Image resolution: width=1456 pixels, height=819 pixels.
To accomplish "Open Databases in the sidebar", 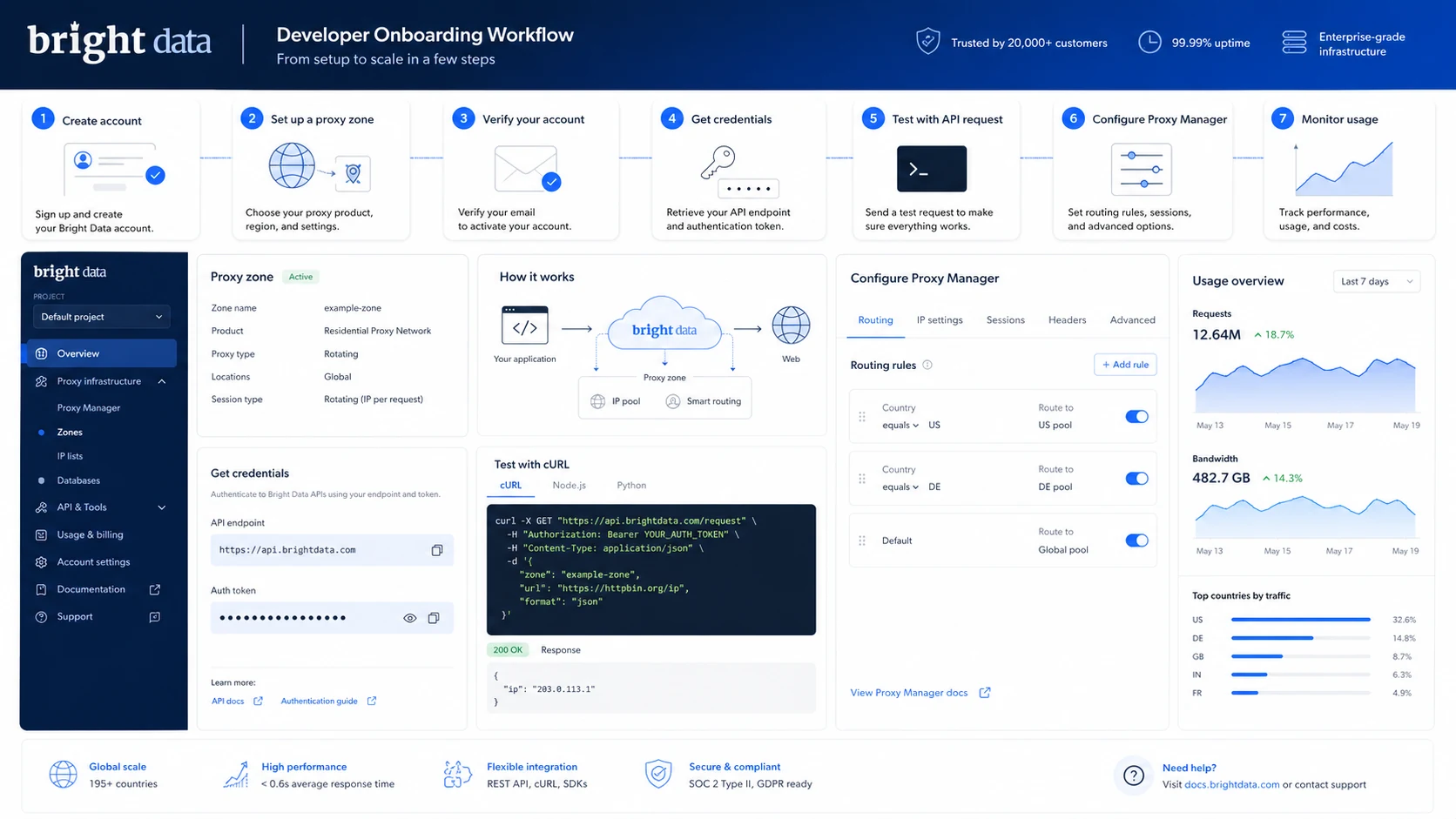I will pos(78,480).
